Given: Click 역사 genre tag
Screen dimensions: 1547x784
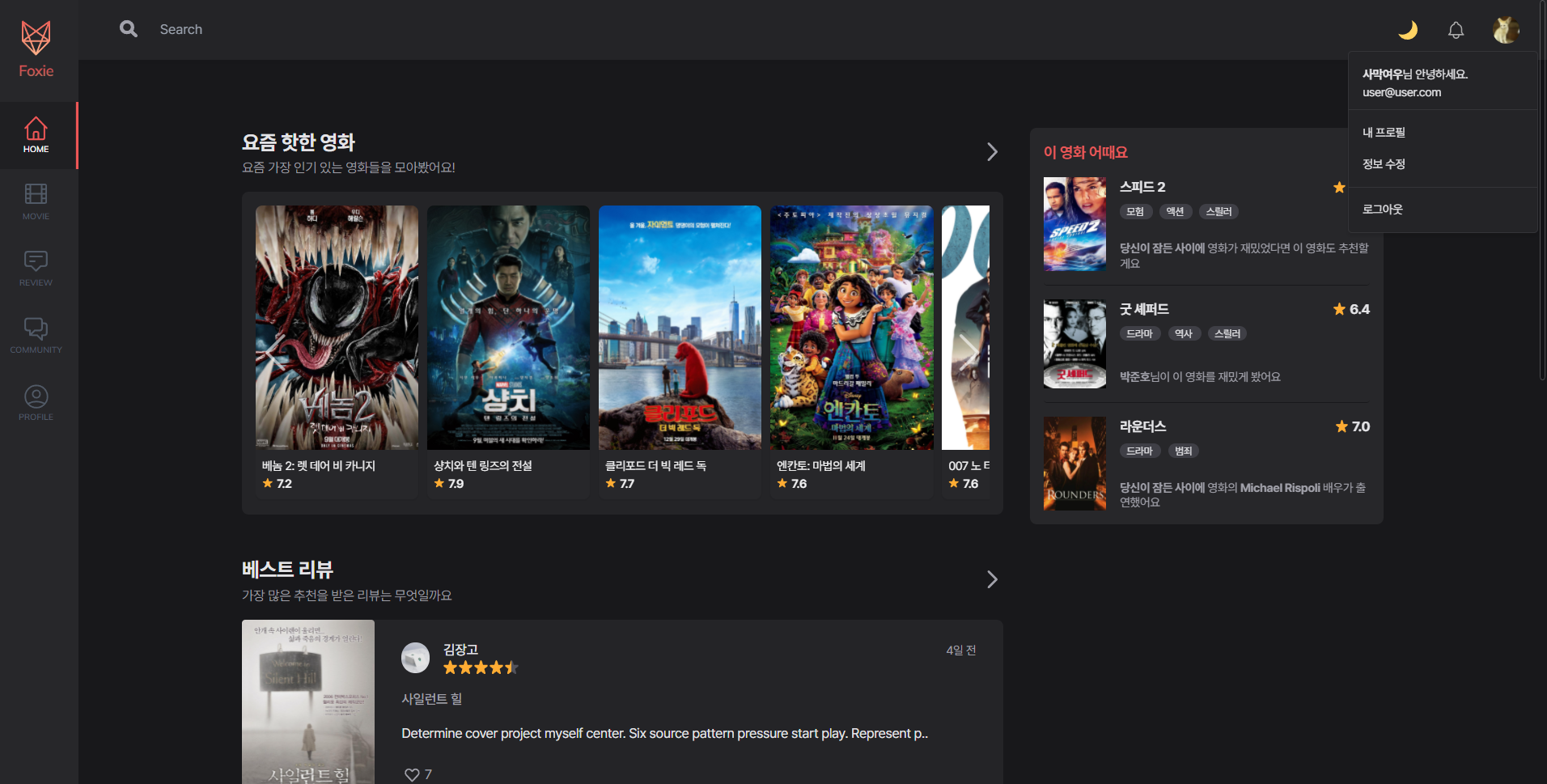Looking at the screenshot, I should (x=1184, y=334).
